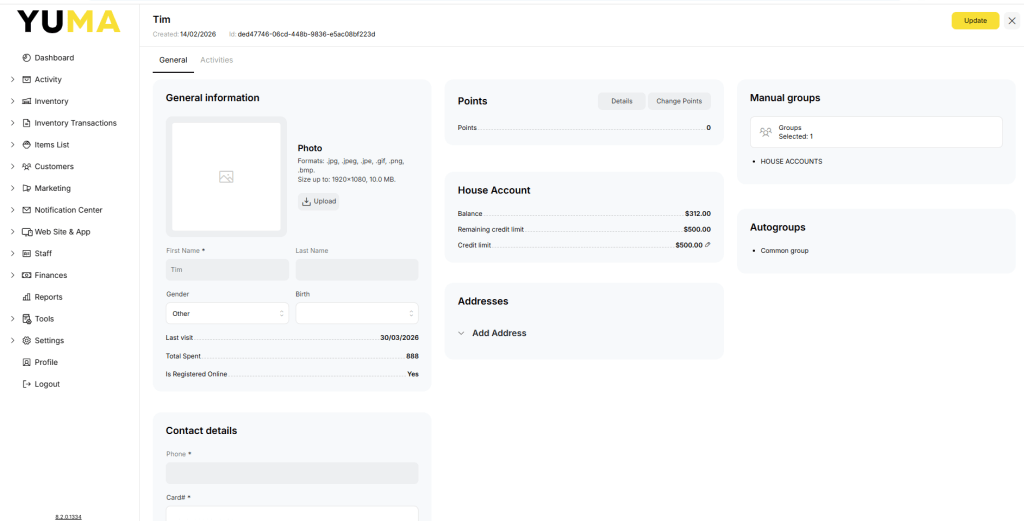Switch to the General tab
This screenshot has height=521, width=1024.
click(173, 60)
